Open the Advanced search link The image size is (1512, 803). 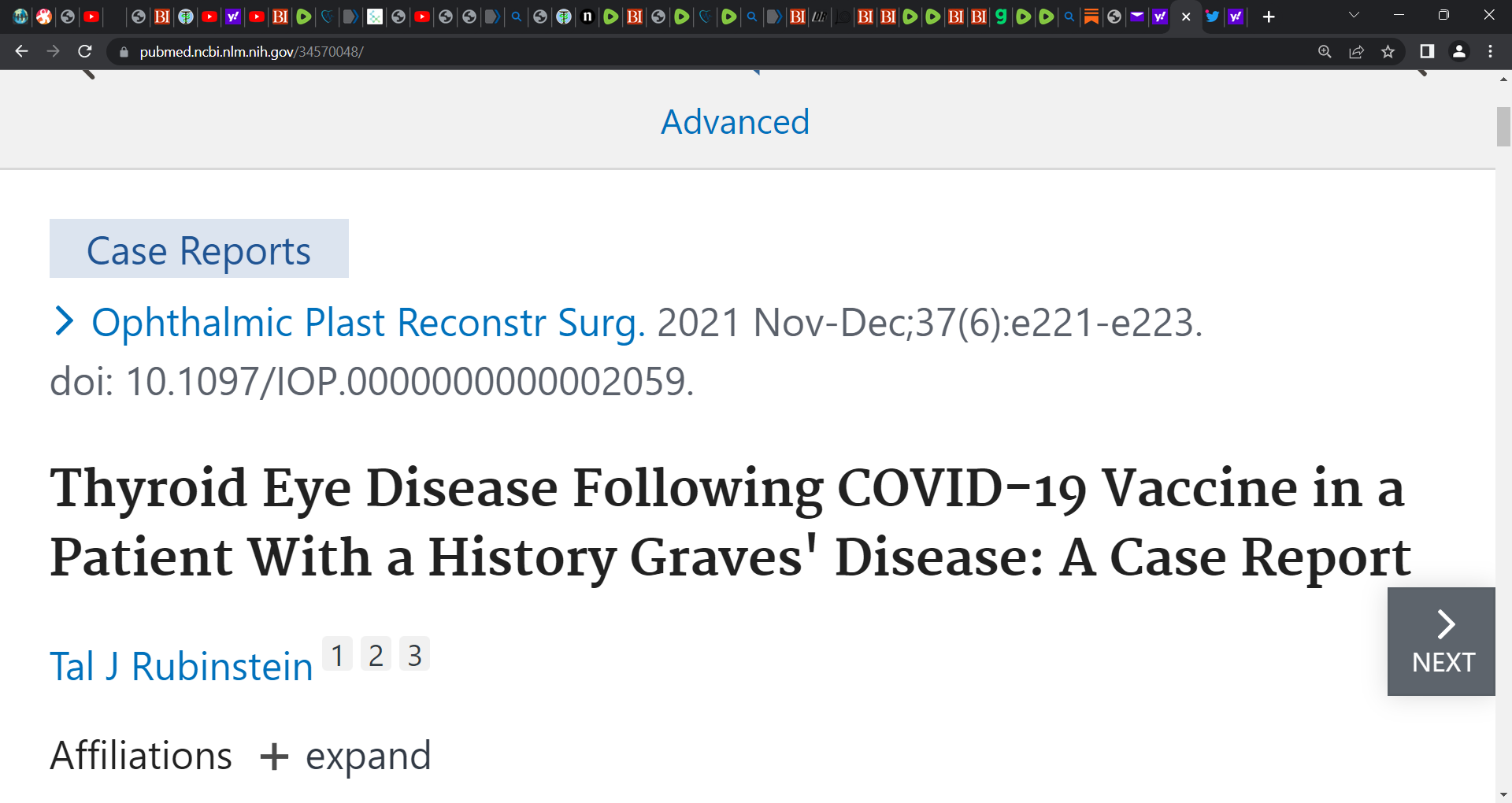click(x=735, y=122)
